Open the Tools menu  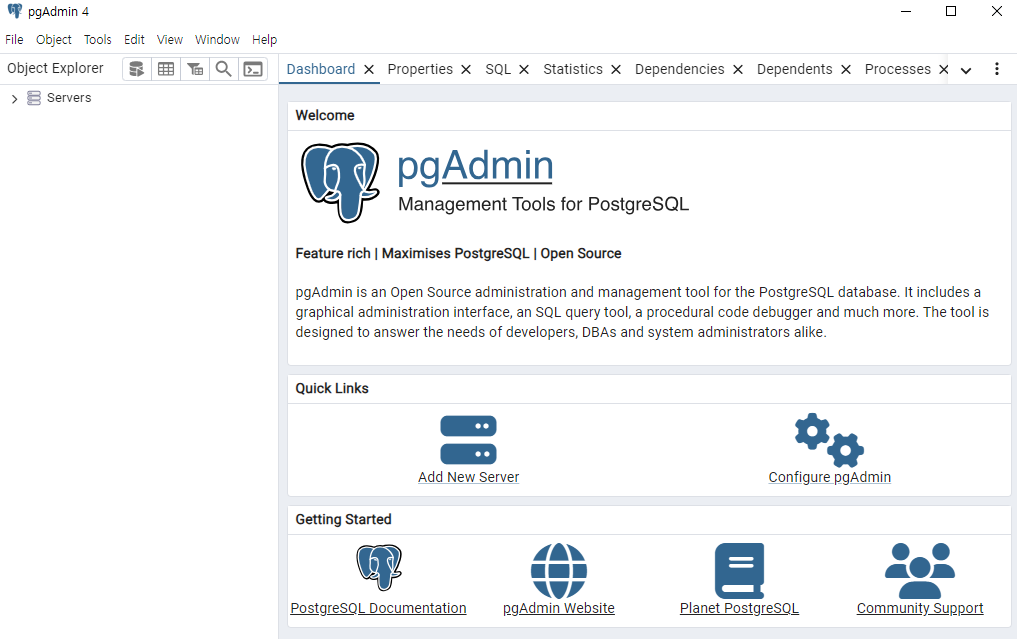pos(97,40)
